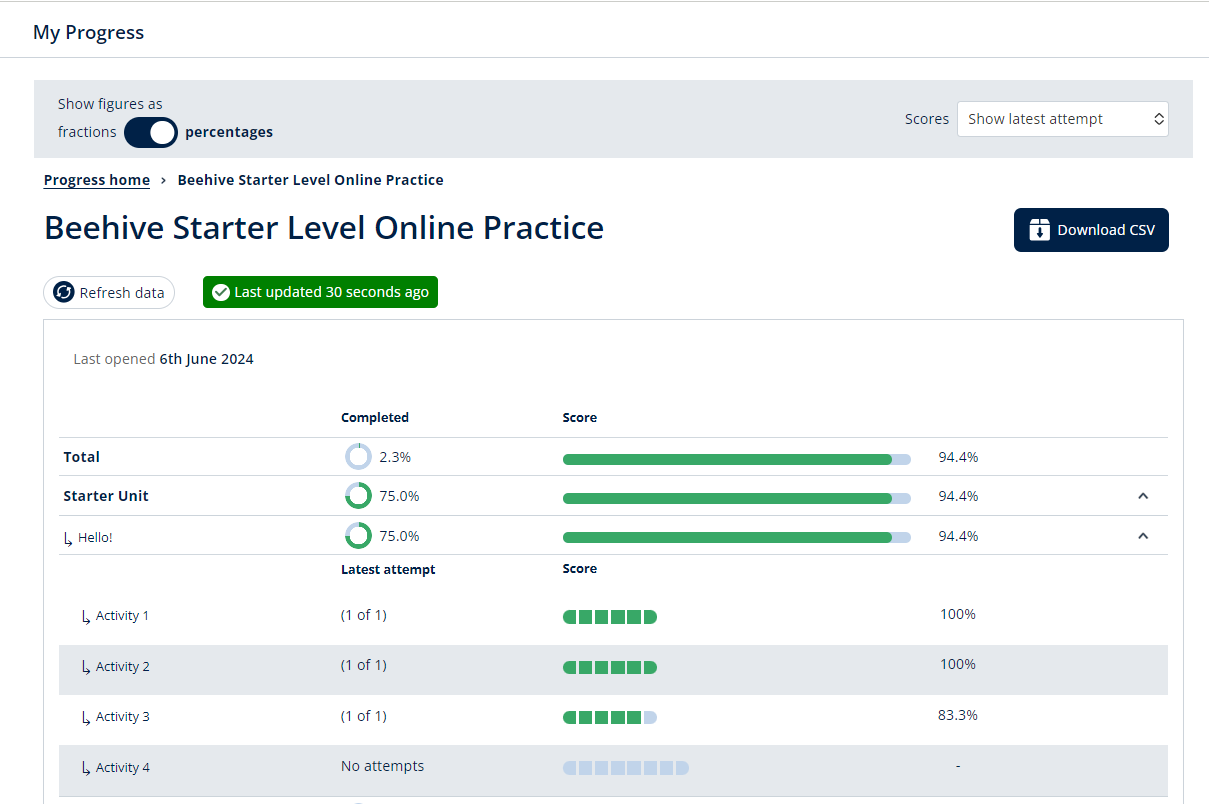
Task: Click the Starter Unit score progress bar
Action: pyautogui.click(x=737, y=498)
